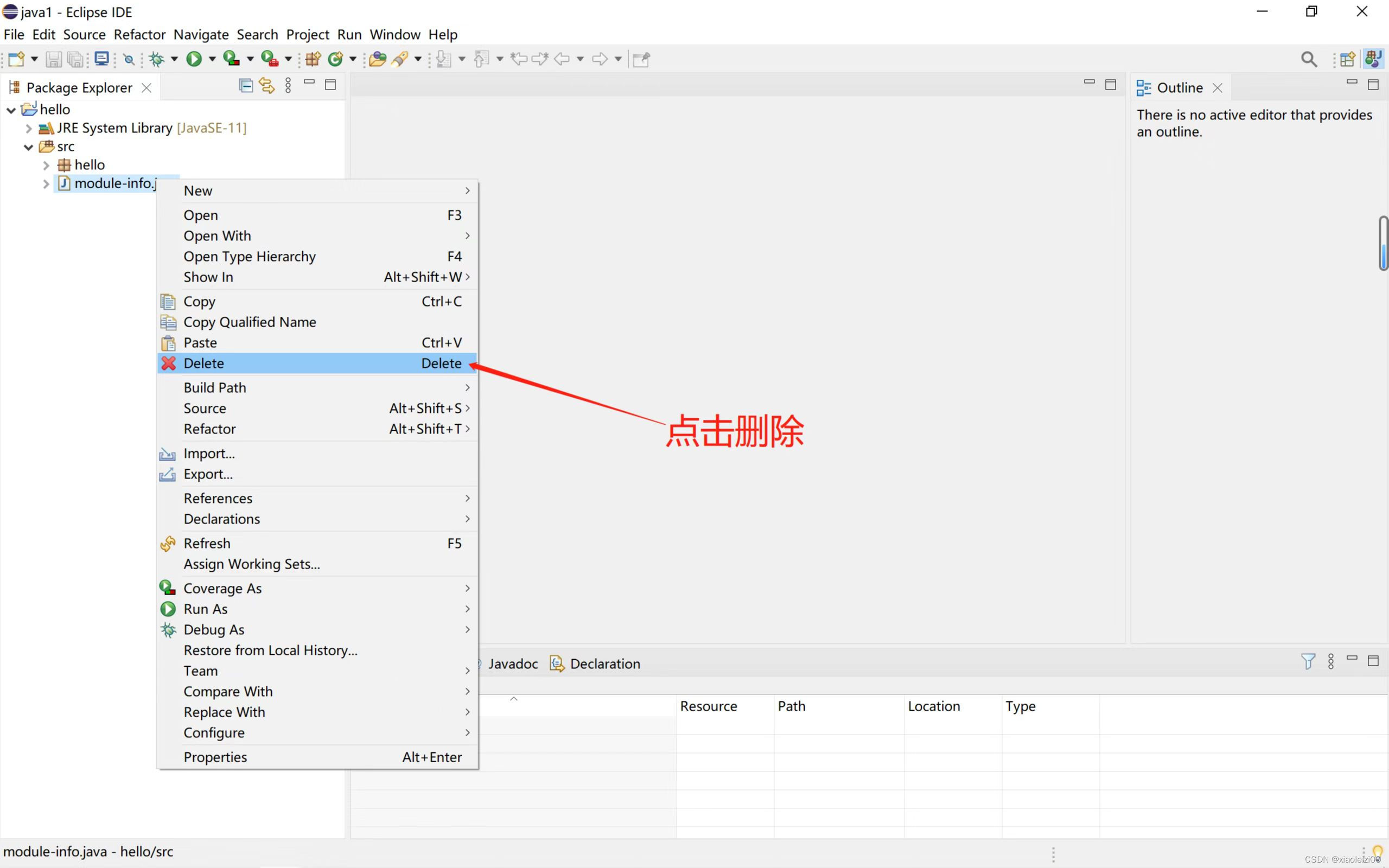Maximize the Outline view
The width and height of the screenshot is (1389, 868).
(1373, 84)
